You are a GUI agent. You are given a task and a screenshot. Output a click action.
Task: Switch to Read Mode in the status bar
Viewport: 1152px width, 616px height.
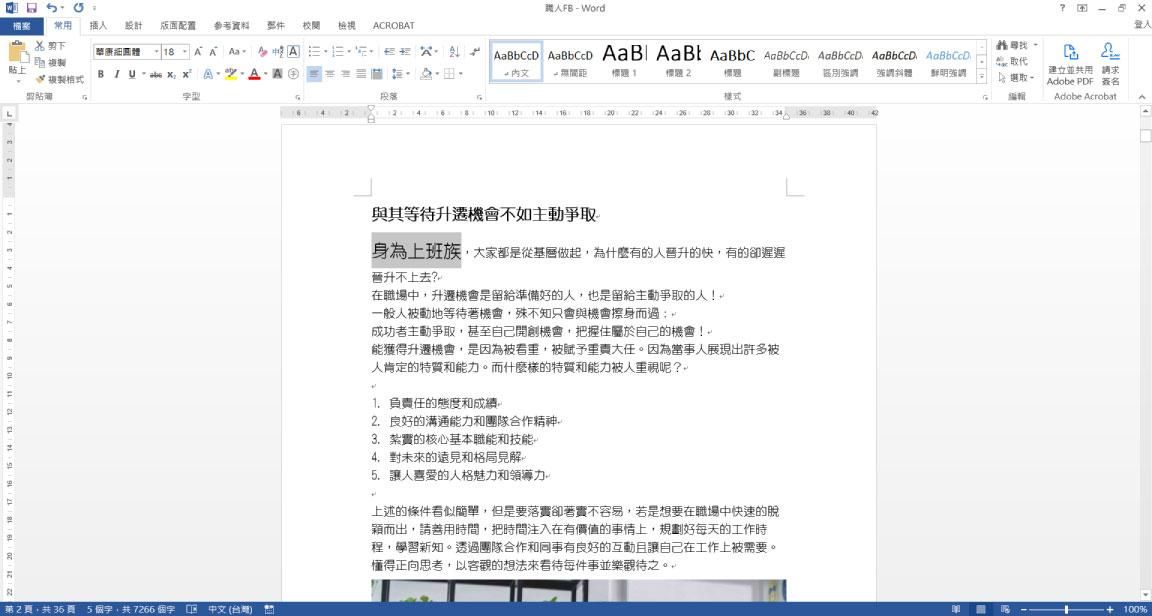click(956, 608)
